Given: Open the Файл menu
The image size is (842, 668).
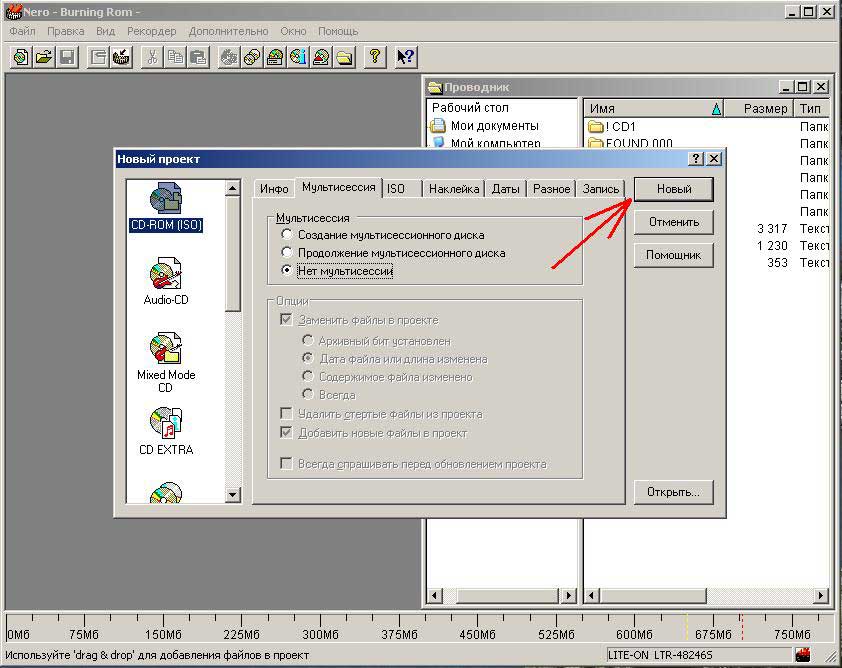Looking at the screenshot, I should tap(23, 31).
